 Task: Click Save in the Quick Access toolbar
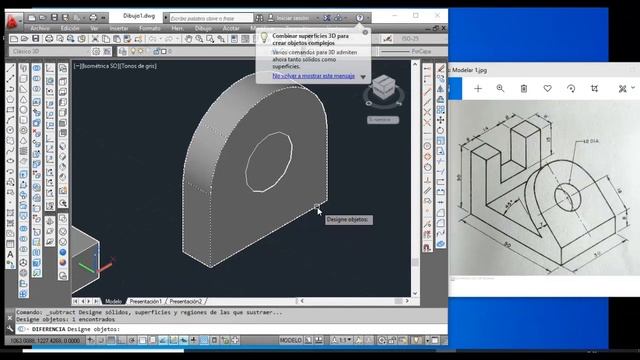54,18
